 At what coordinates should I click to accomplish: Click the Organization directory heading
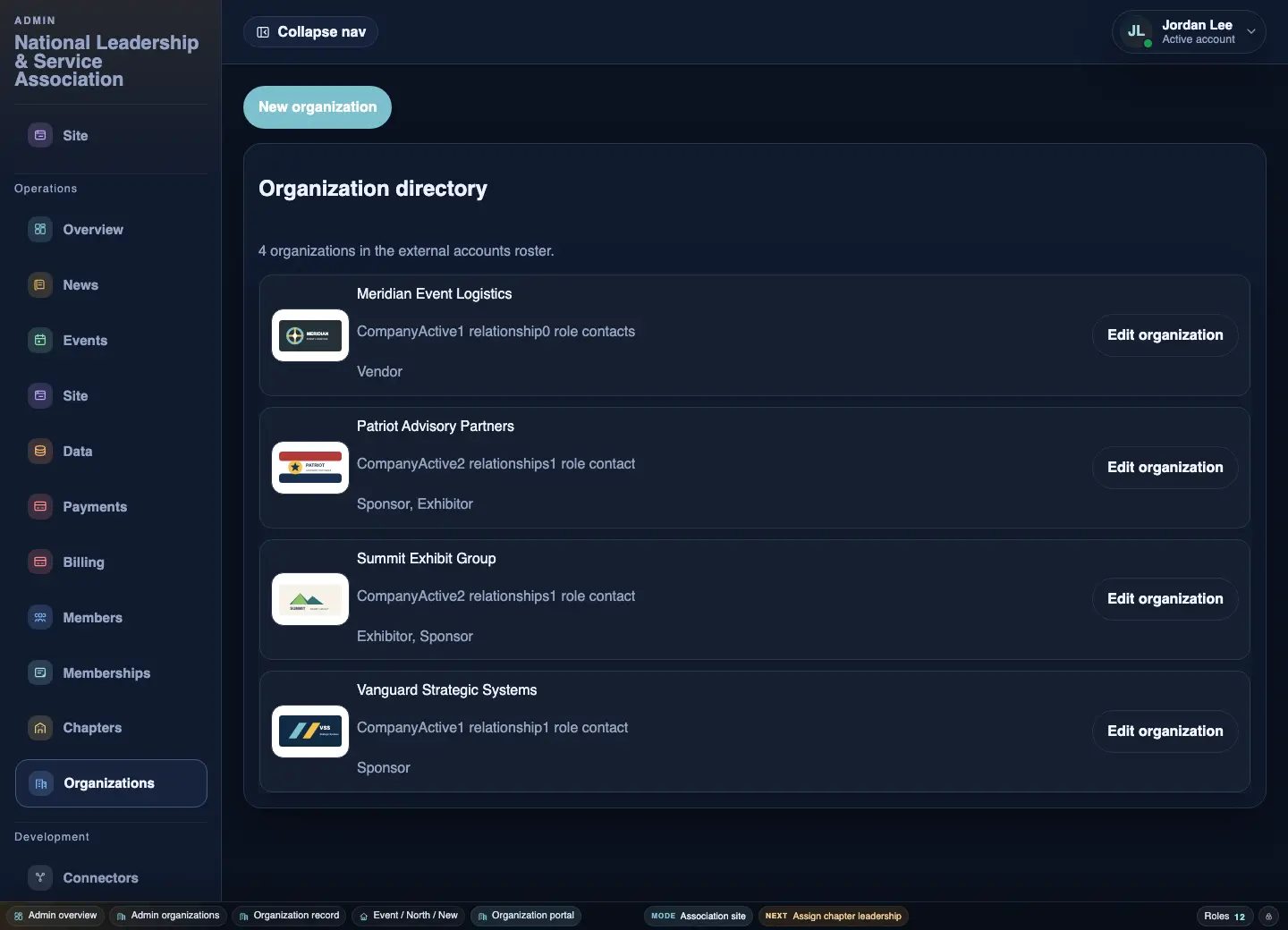tap(373, 189)
